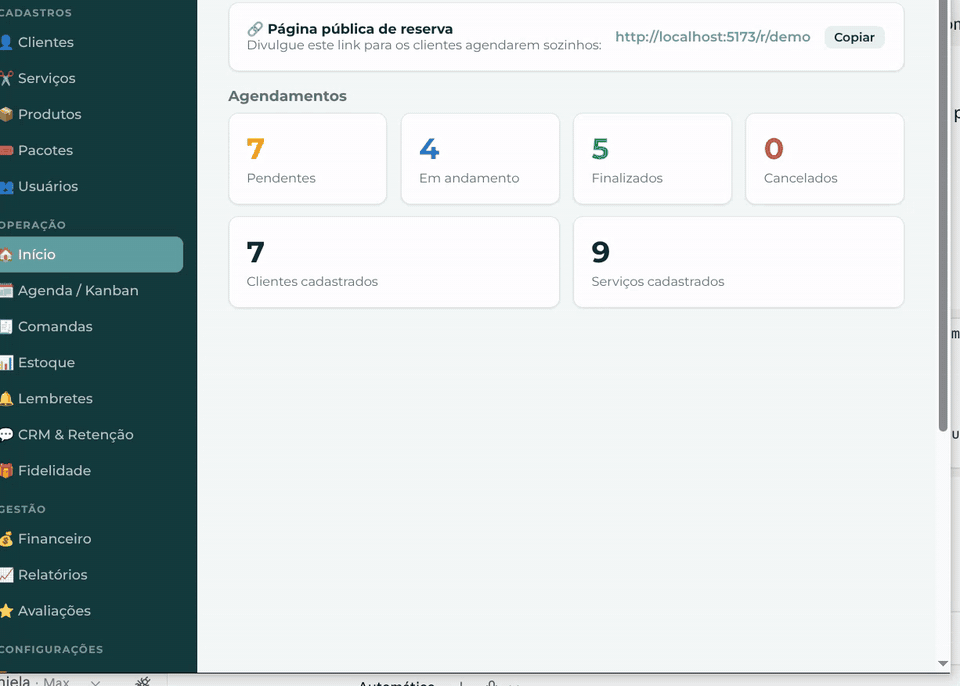Open the Cancelados card
The height and width of the screenshot is (686, 960).
pos(825,159)
